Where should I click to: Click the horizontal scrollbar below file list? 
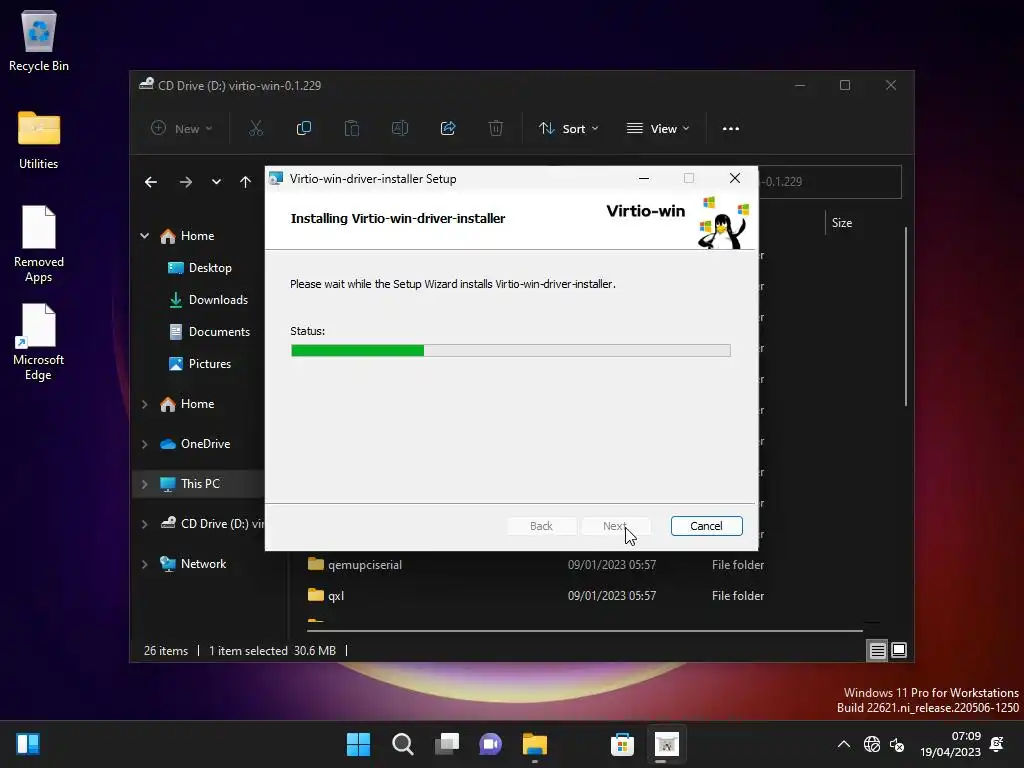click(584, 631)
